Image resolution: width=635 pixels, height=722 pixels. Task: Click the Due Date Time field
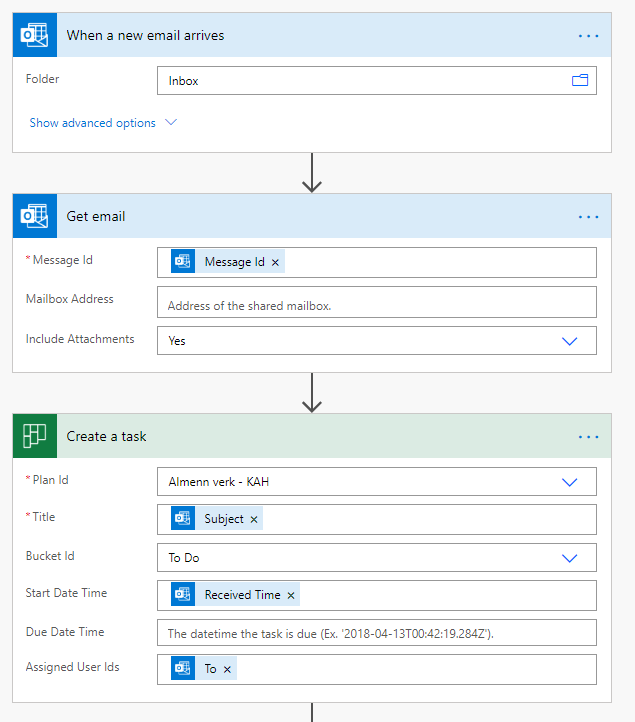point(376,633)
